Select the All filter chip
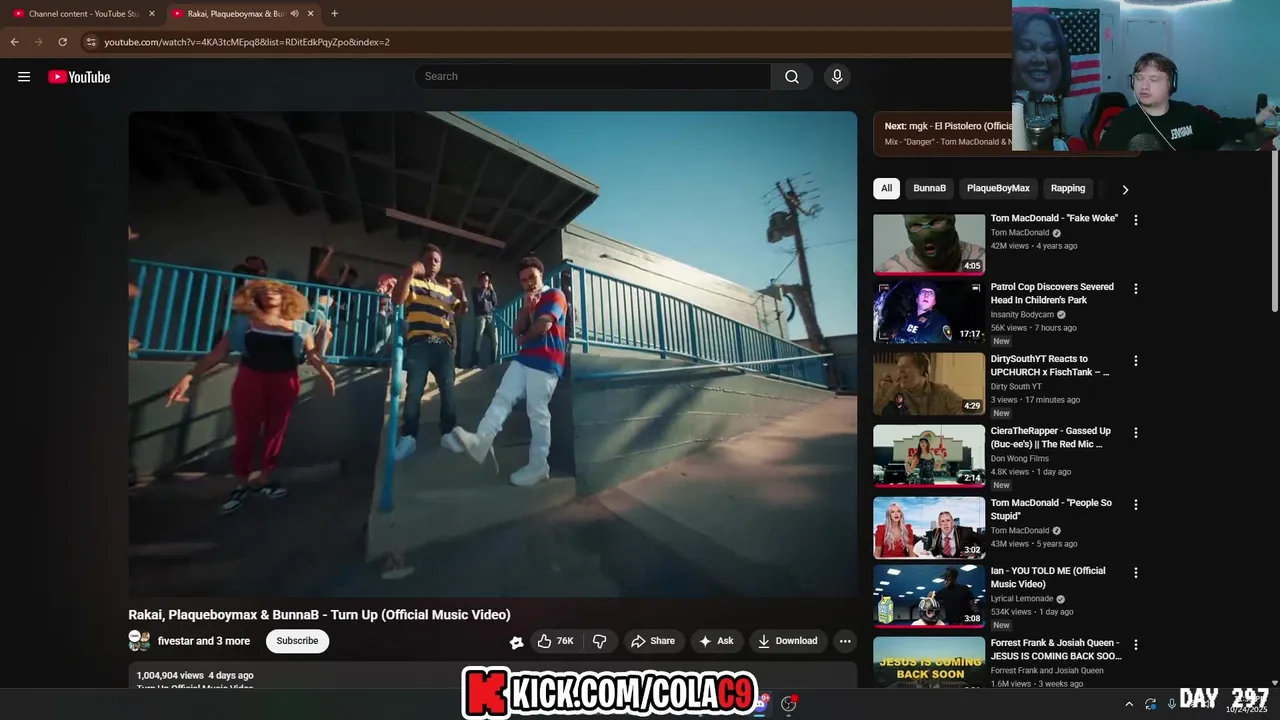Image resolution: width=1280 pixels, height=720 pixels. (x=886, y=188)
